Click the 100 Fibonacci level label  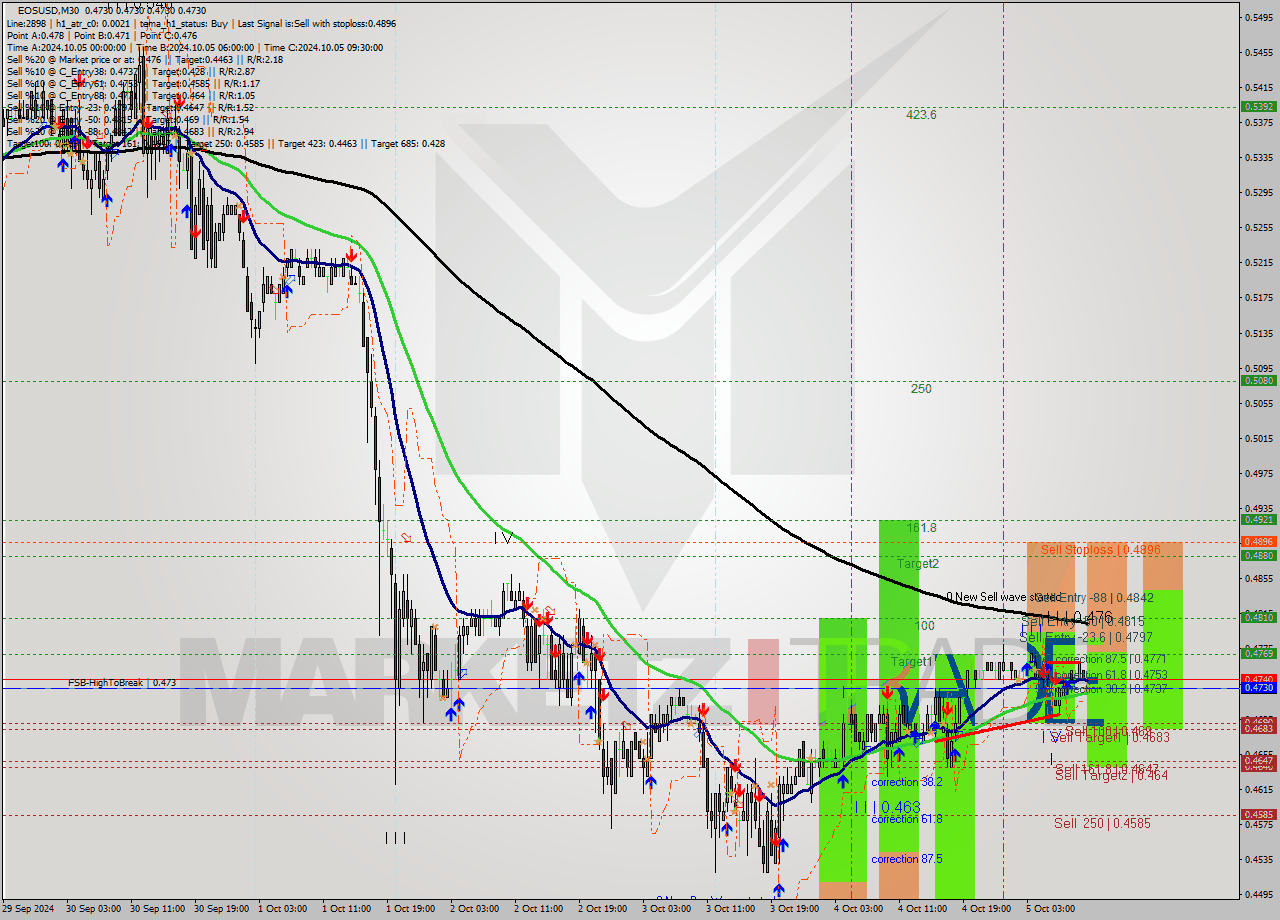click(925, 626)
